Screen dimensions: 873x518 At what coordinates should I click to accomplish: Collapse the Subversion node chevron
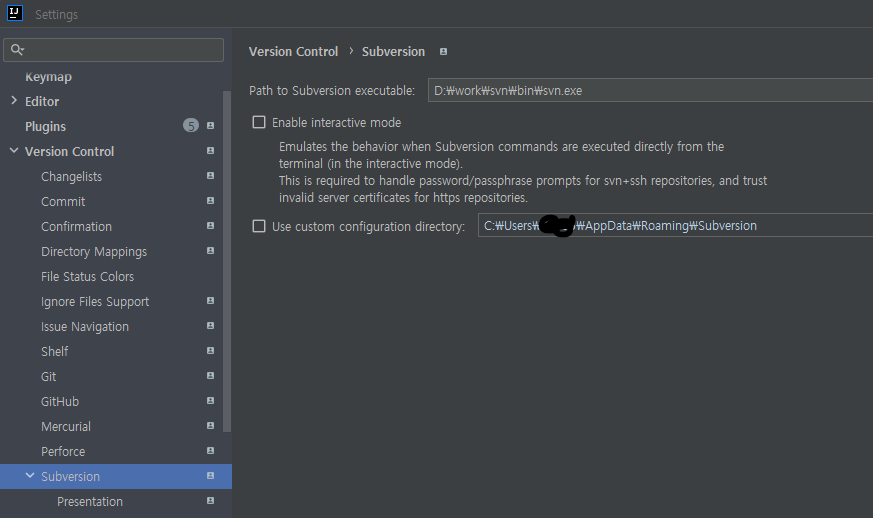(x=30, y=476)
